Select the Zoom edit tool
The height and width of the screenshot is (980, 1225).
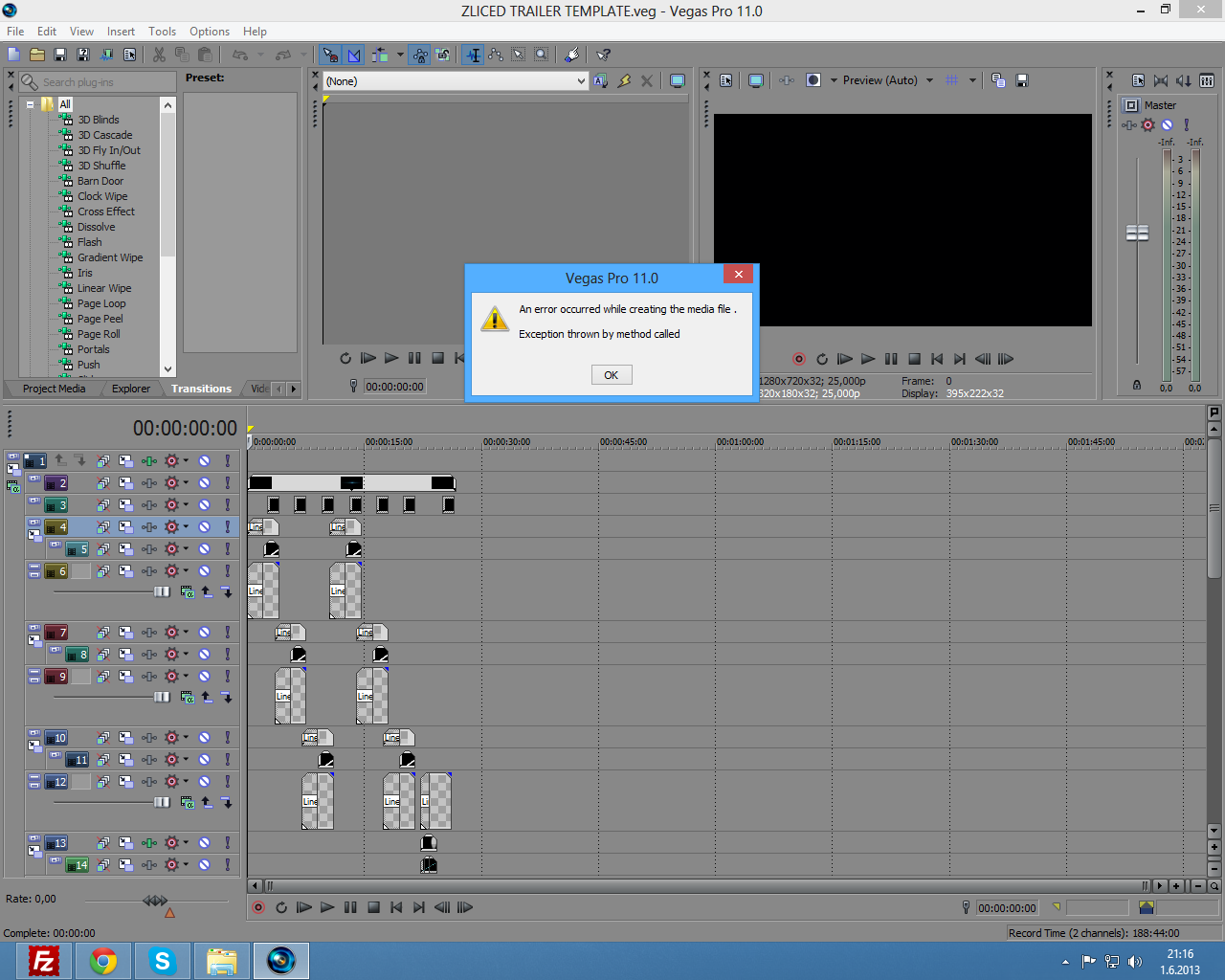pos(542,55)
